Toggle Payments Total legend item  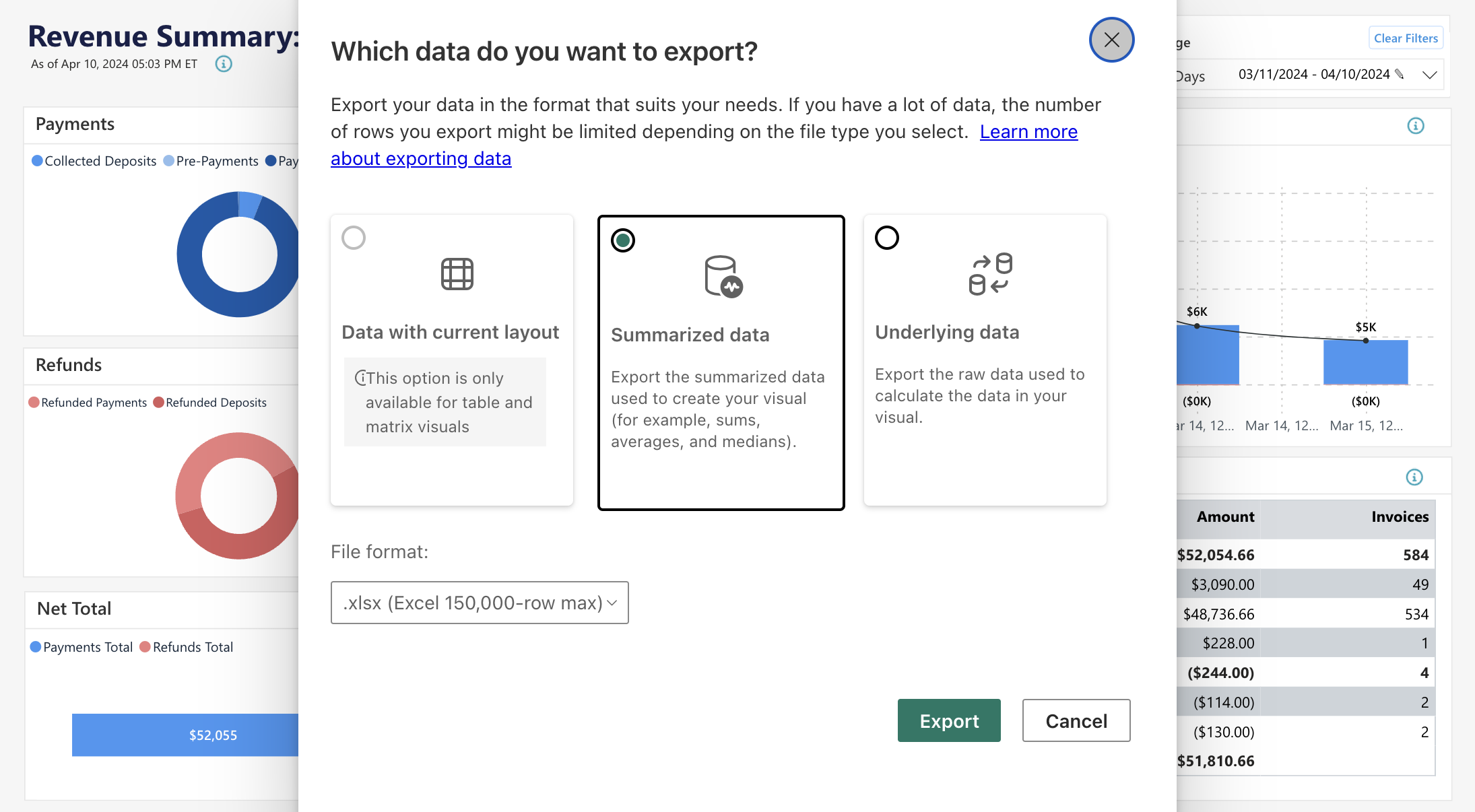coord(81,647)
